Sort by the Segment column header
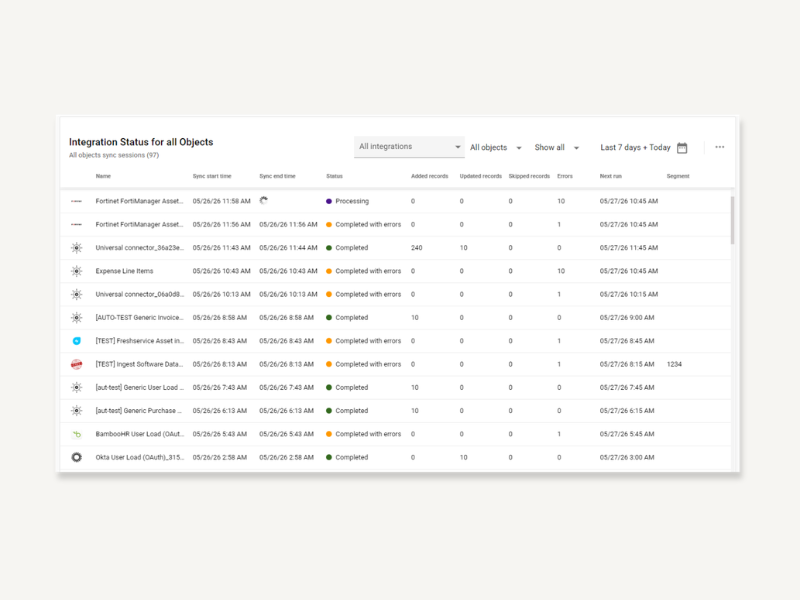800x600 pixels. pos(678,176)
